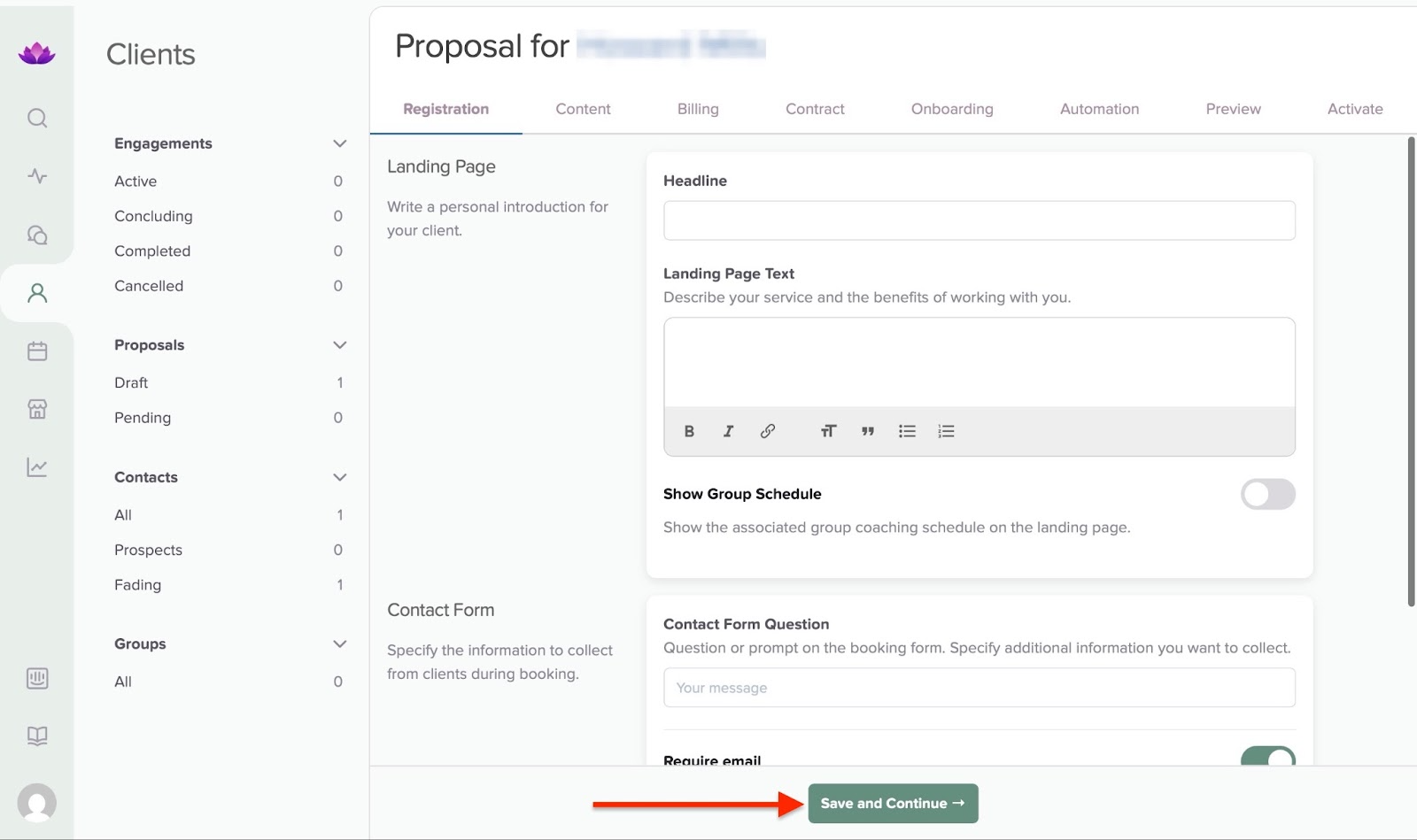Viewport: 1417px width, 840px height.
Task: Click the Contacts section heading
Action: pos(146,477)
